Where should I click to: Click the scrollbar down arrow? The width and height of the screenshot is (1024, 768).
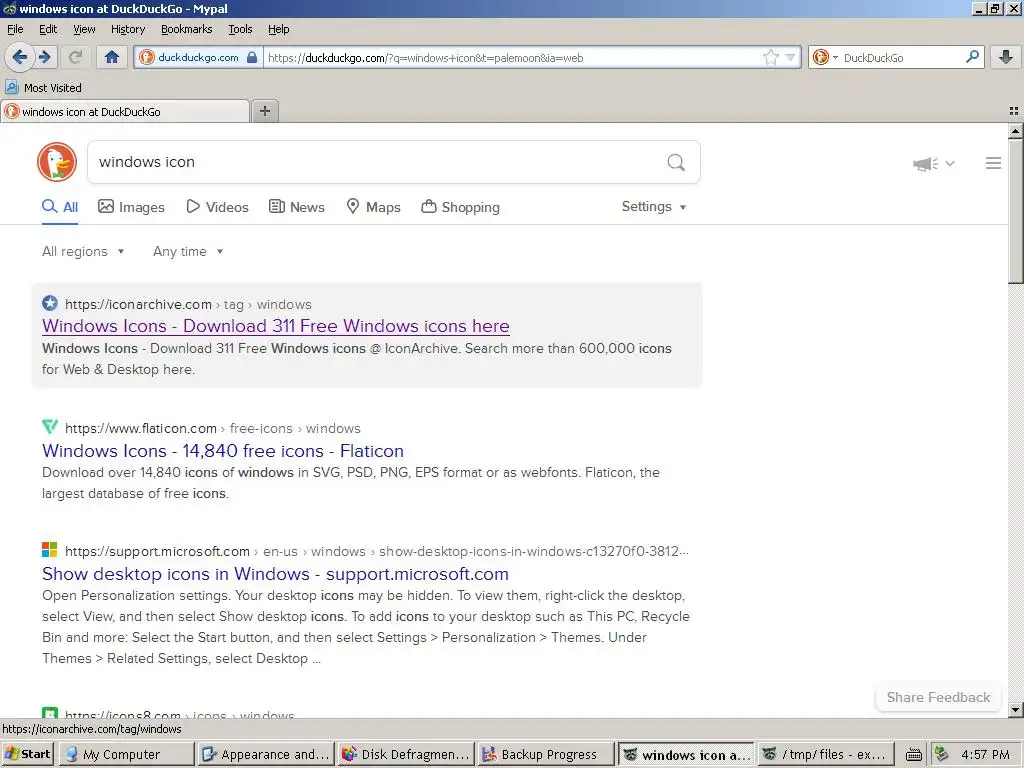click(x=1015, y=709)
